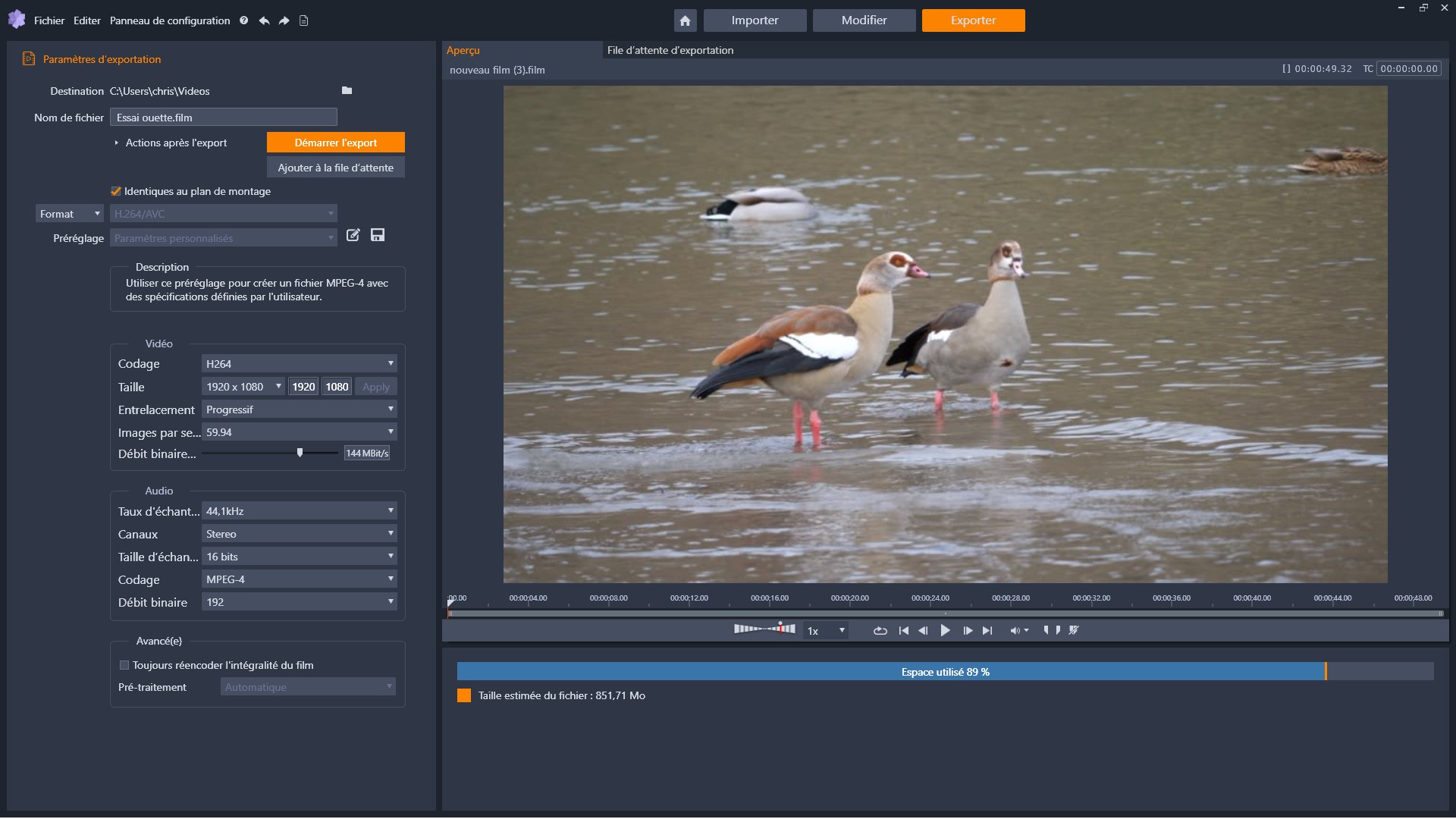Switch to File d'attente d'exportation tab
Image resolution: width=1456 pixels, height=819 pixels.
tap(670, 50)
